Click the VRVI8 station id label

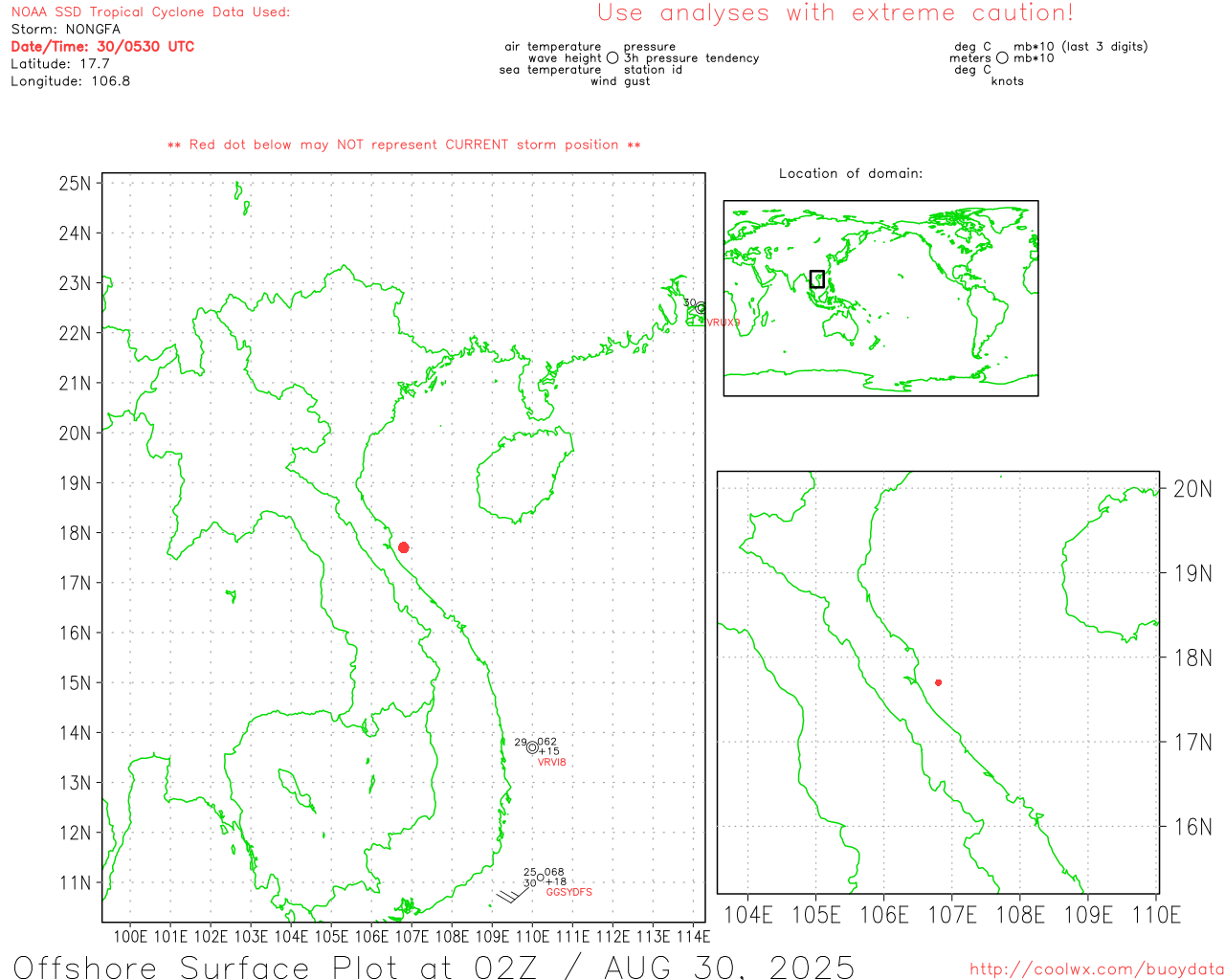coord(552,762)
